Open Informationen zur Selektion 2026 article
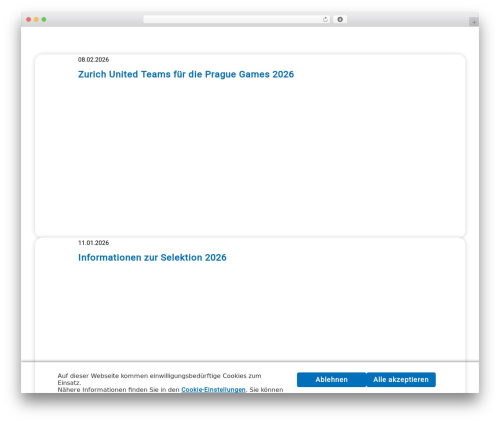 click(152, 257)
